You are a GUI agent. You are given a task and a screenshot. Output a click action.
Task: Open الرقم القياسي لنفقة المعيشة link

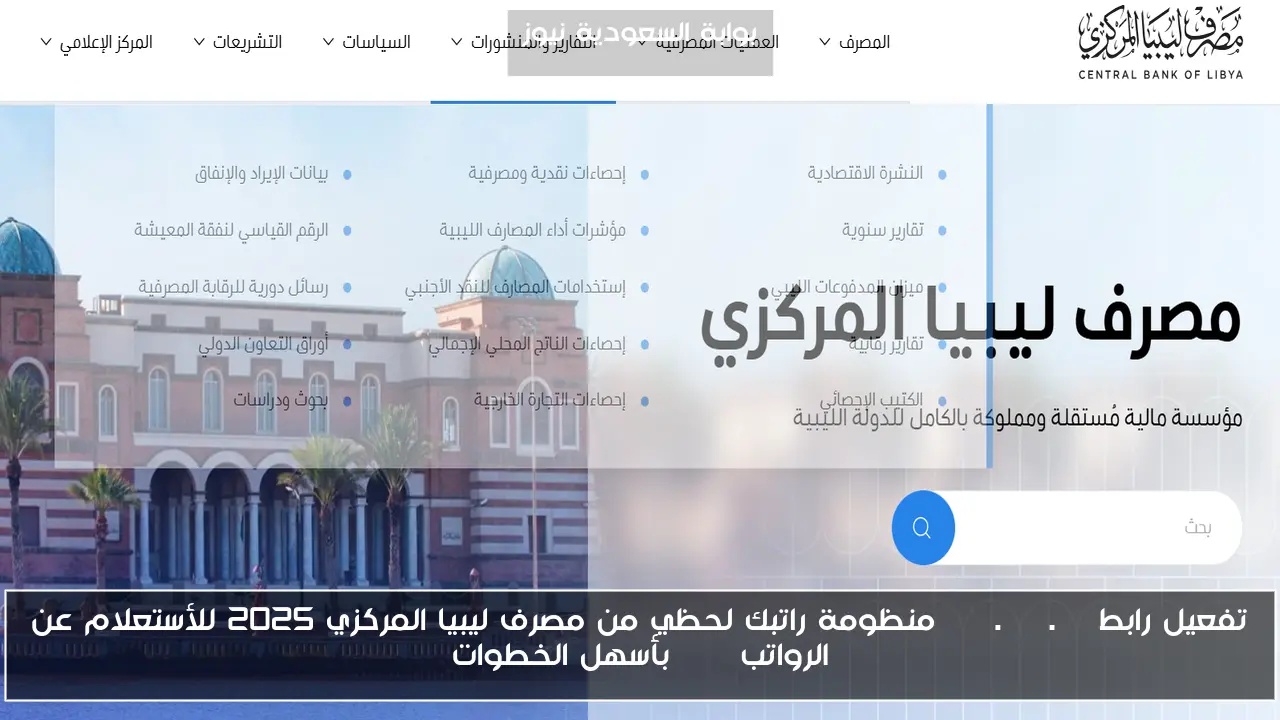(231, 230)
